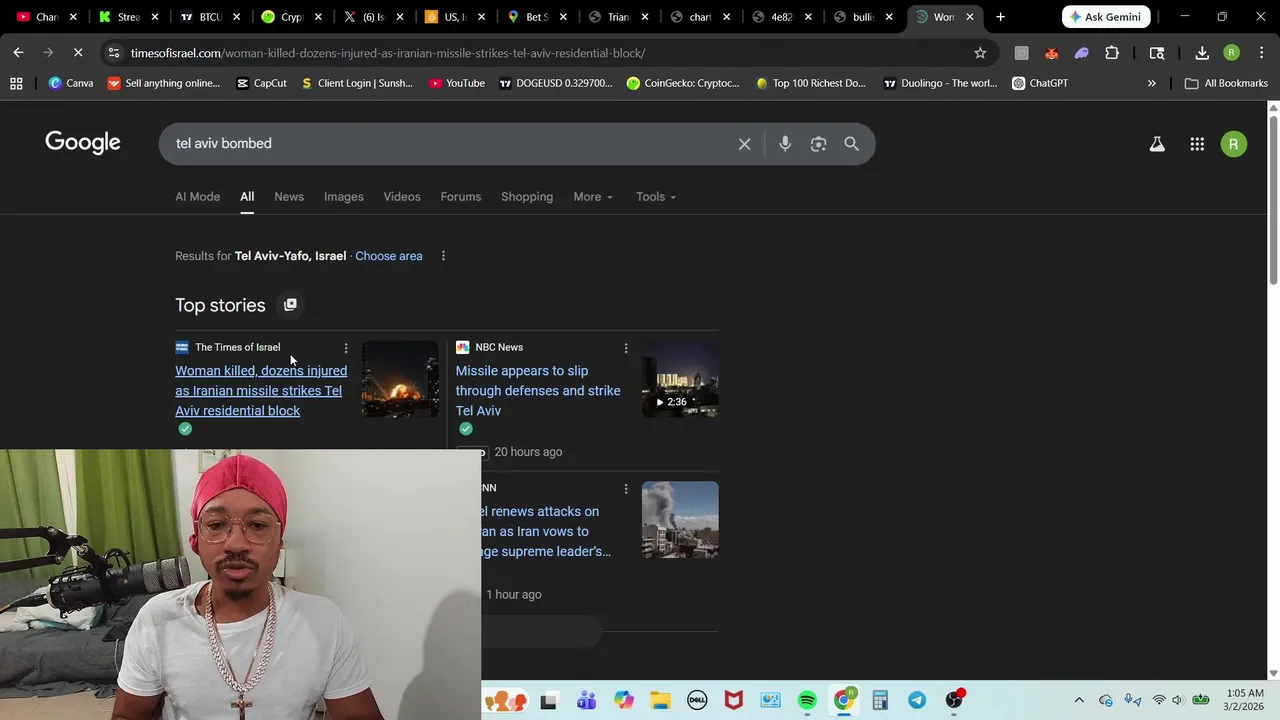Screen dimensions: 1280x720
Task: Select the X (6) browser tab
Action: 375,17
